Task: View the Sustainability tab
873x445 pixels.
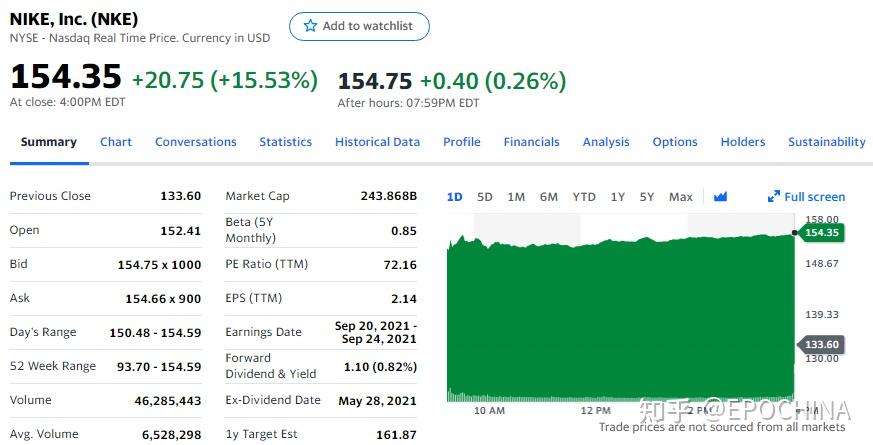Action: [826, 142]
